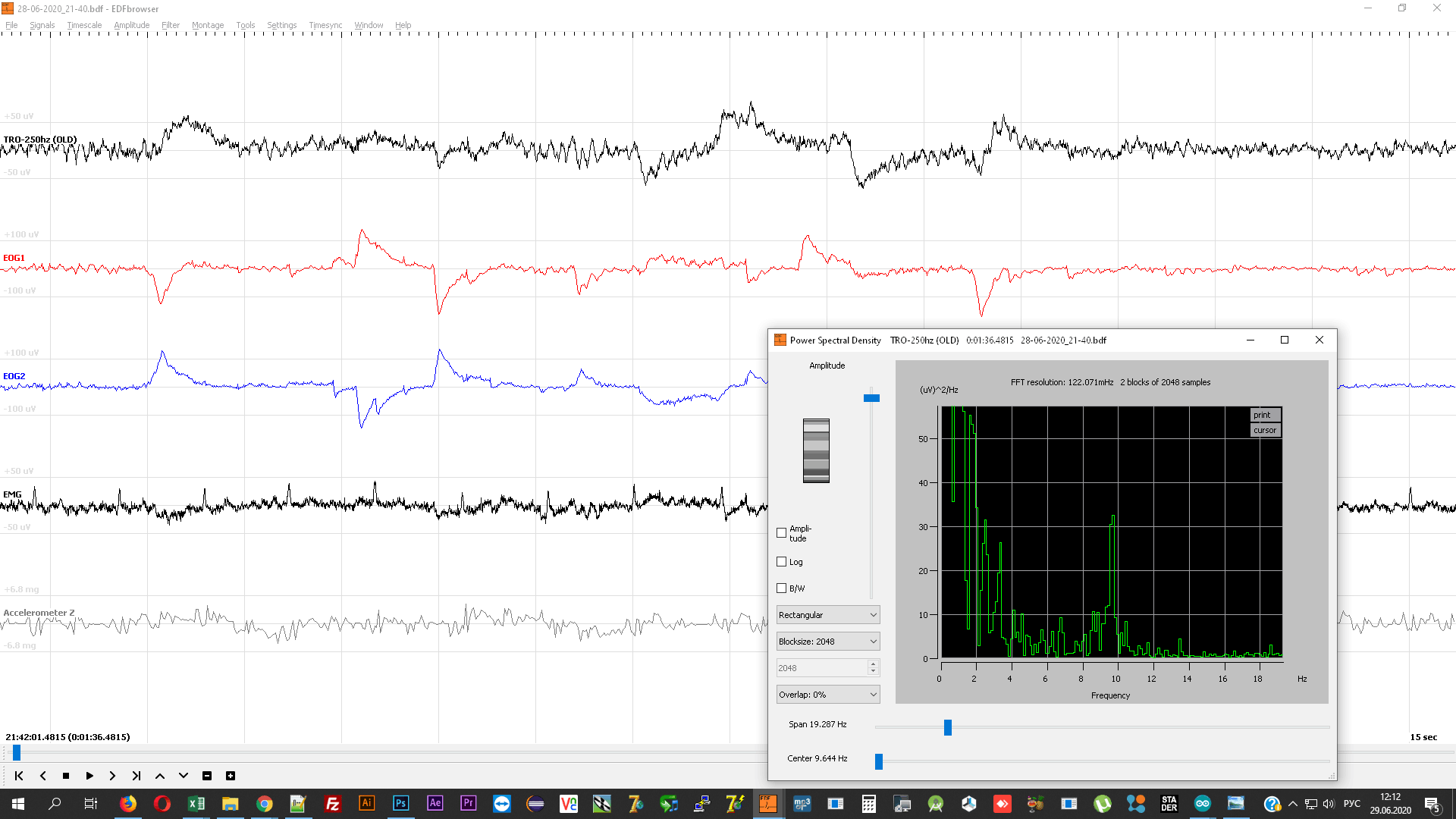Viewport: 1456px width, 819px height.
Task: Open the Blocksize: 2048 dropdown
Action: (x=828, y=642)
